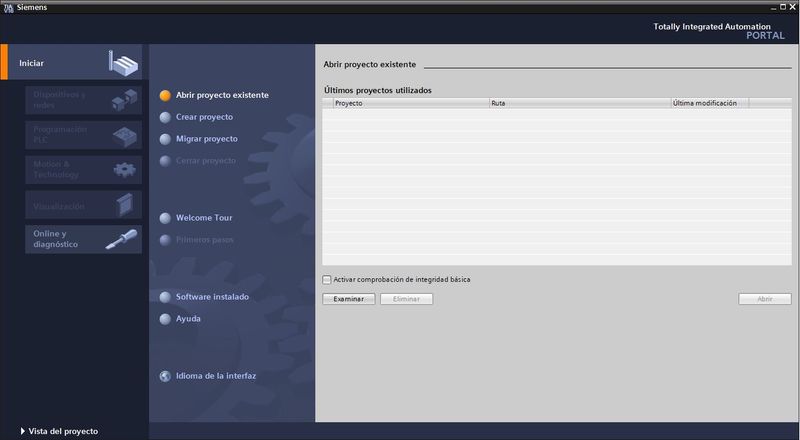Minimize the Siemens window
Image resolution: width=800 pixels, height=440 pixels.
pyautogui.click(x=774, y=7)
